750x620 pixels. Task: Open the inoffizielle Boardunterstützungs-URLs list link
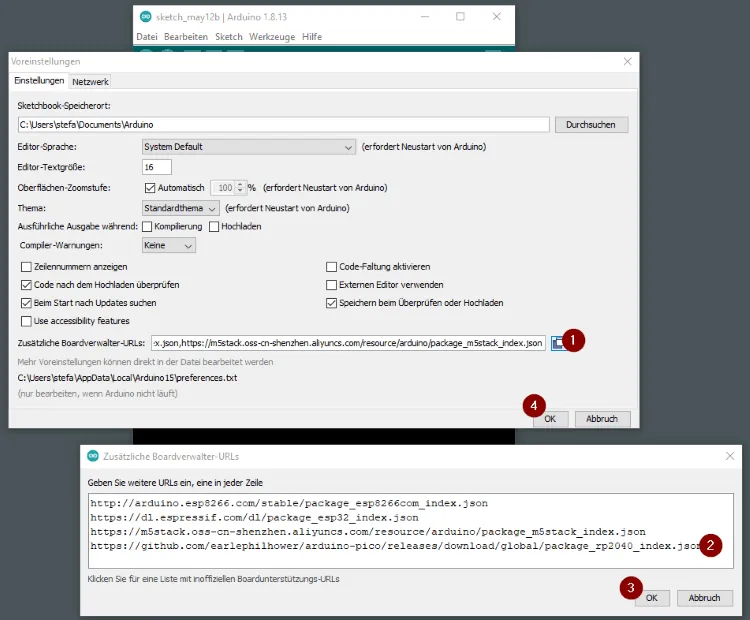tap(213, 579)
